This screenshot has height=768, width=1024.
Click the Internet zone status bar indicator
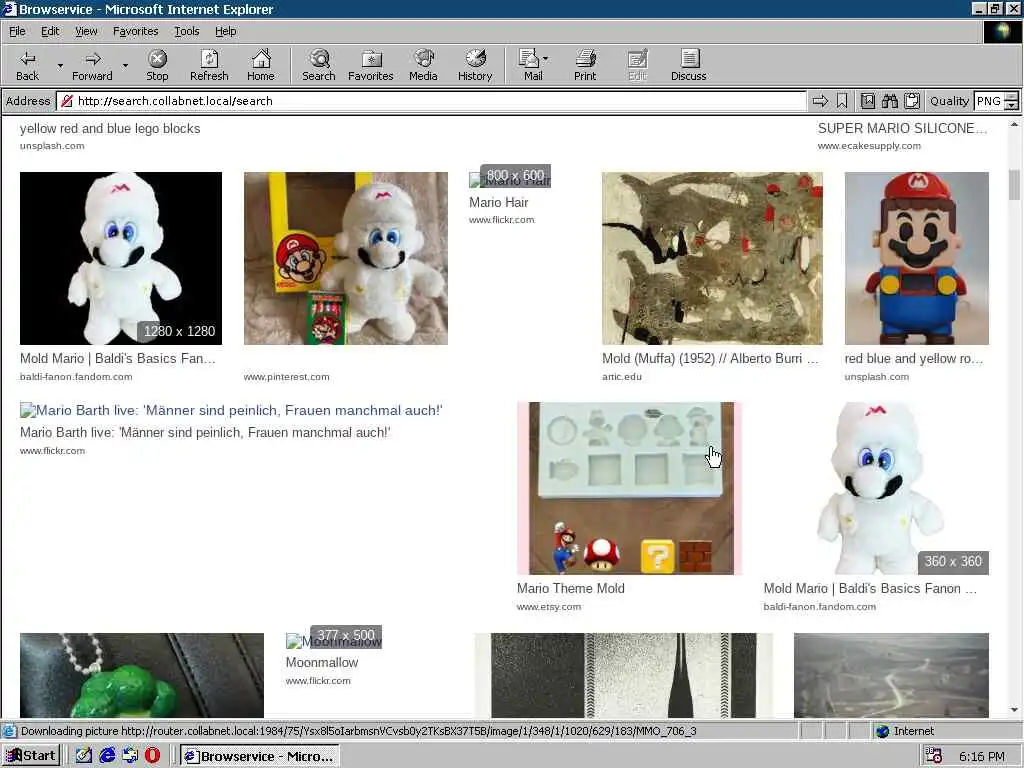pos(904,731)
